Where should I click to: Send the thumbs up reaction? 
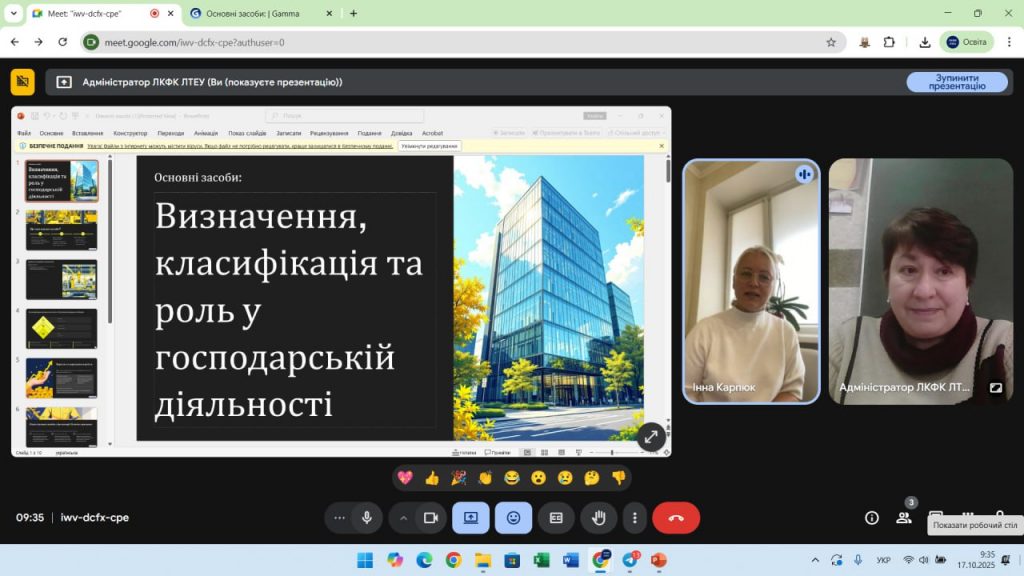click(x=432, y=478)
